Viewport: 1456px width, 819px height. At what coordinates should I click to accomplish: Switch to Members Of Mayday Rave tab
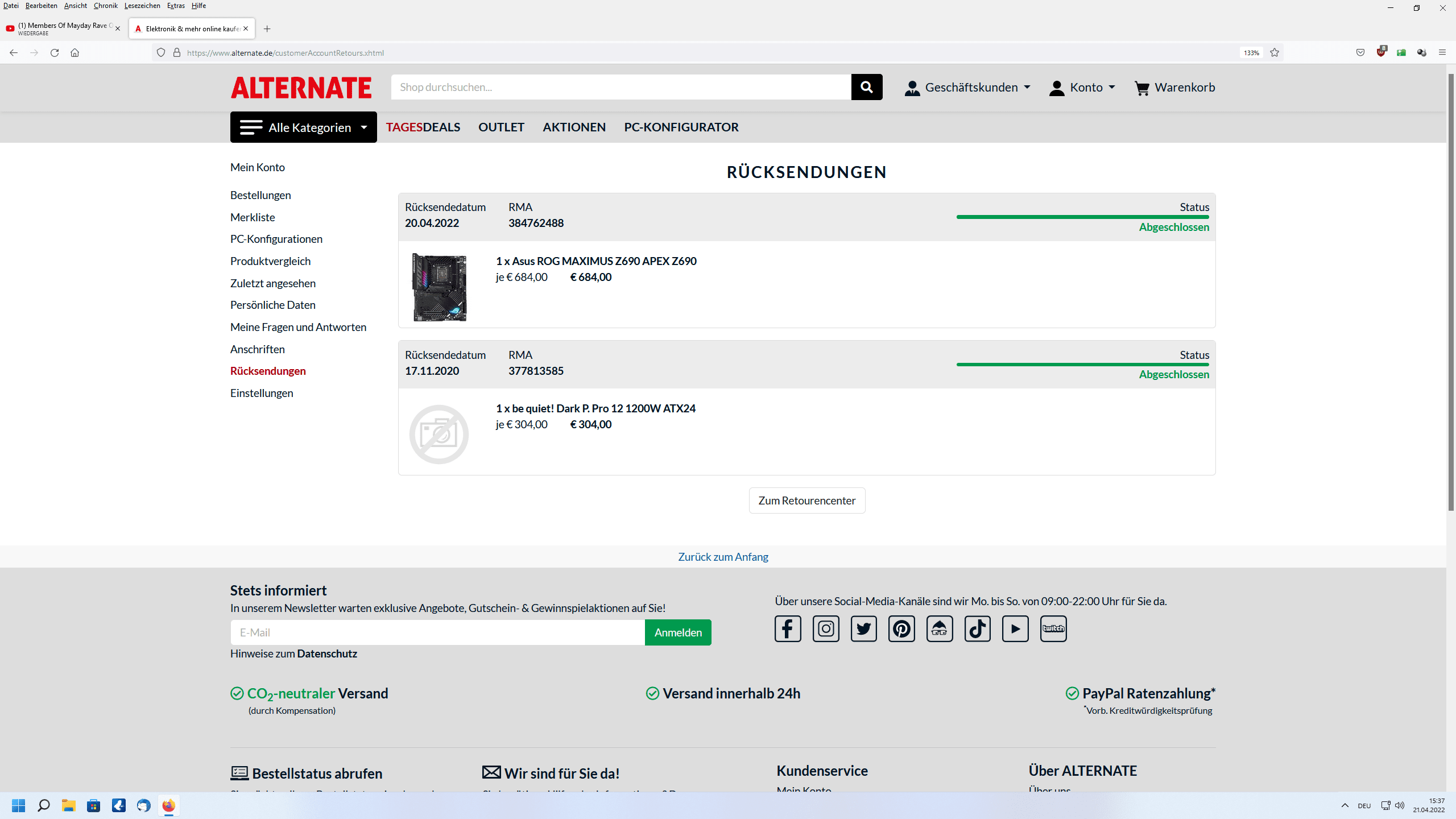[64, 29]
